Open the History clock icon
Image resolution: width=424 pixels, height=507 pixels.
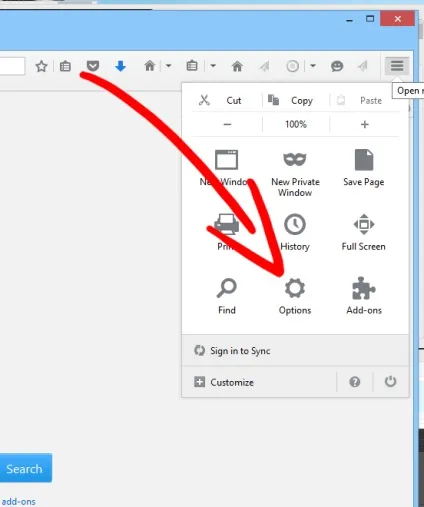(x=295, y=224)
